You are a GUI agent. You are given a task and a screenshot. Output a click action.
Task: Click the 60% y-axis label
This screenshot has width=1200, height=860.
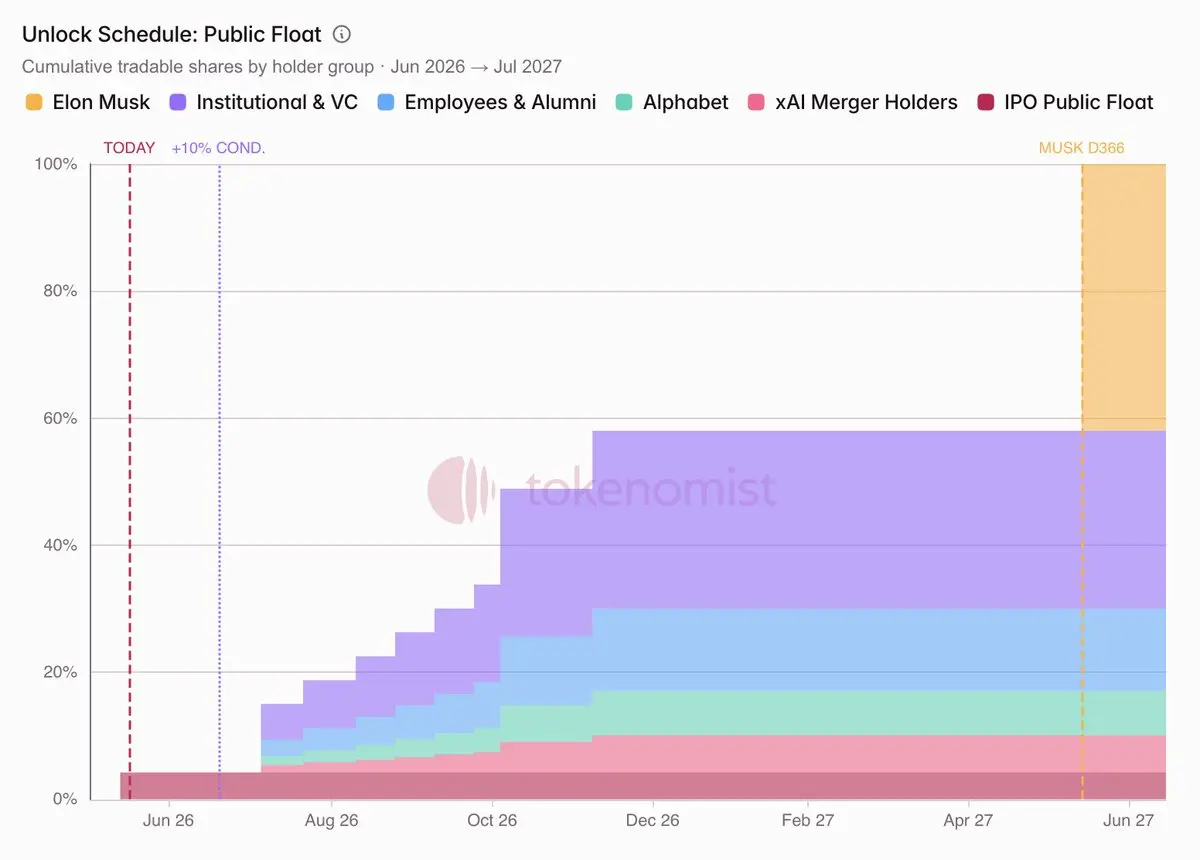[60, 418]
